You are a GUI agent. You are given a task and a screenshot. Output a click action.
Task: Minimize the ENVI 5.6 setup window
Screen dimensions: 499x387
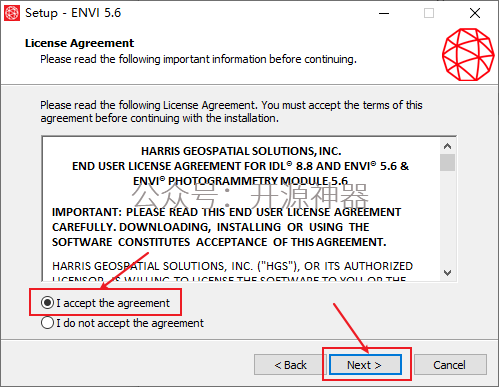pyautogui.click(x=384, y=13)
